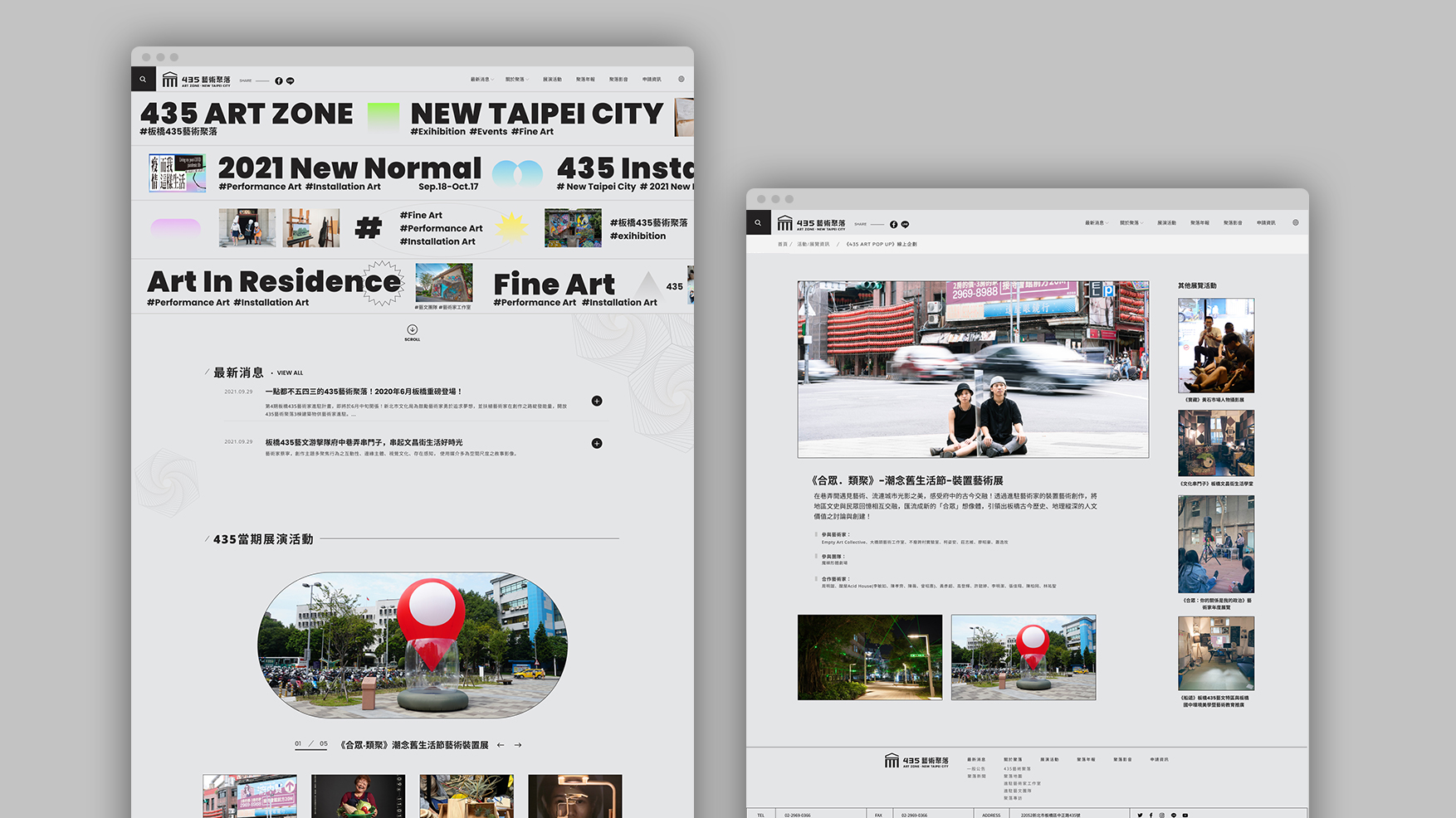Expand the 最新消息 dropdown in the left window
1456x818 pixels.
(x=481, y=80)
